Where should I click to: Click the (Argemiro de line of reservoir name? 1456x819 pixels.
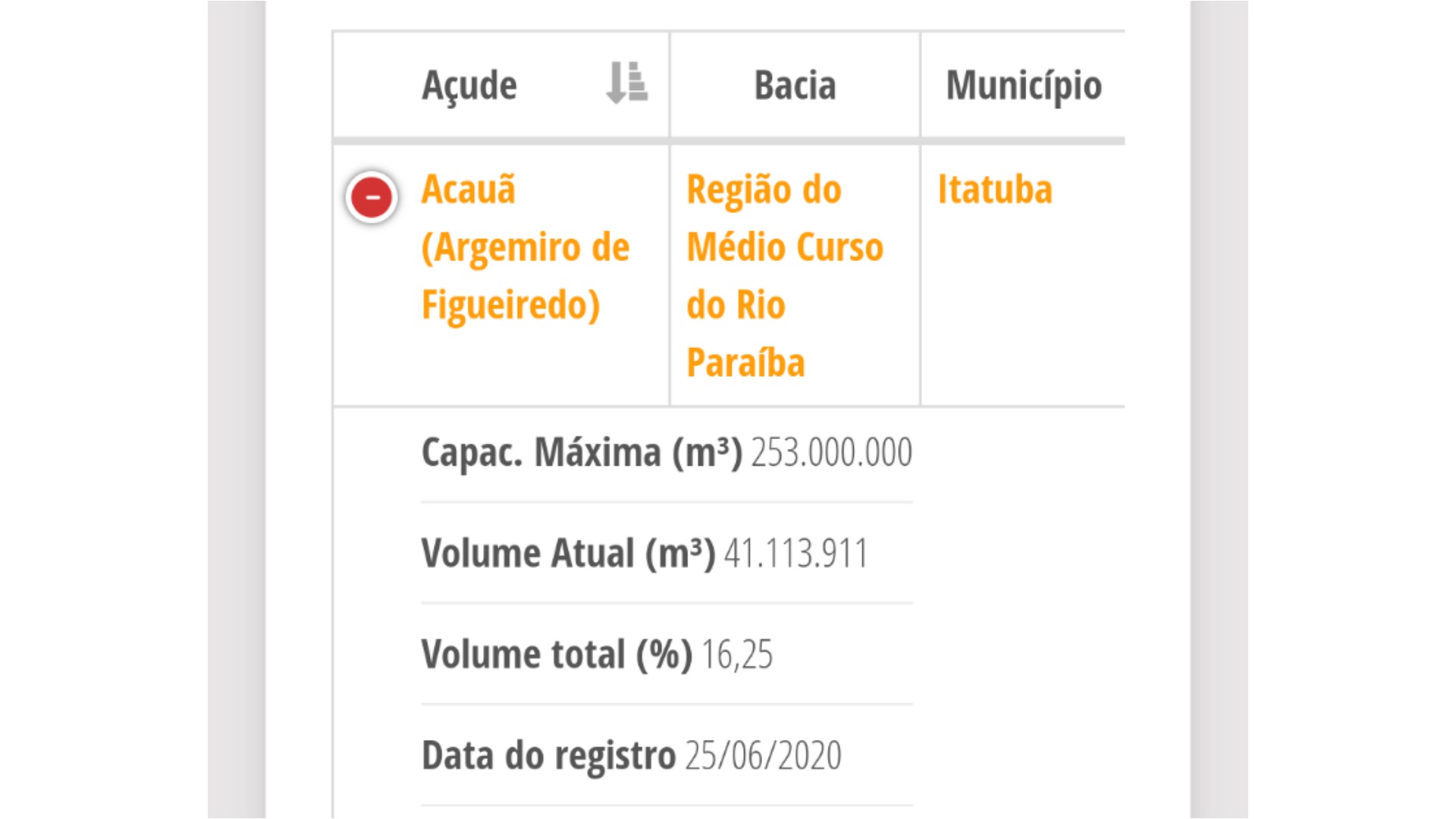point(526,247)
